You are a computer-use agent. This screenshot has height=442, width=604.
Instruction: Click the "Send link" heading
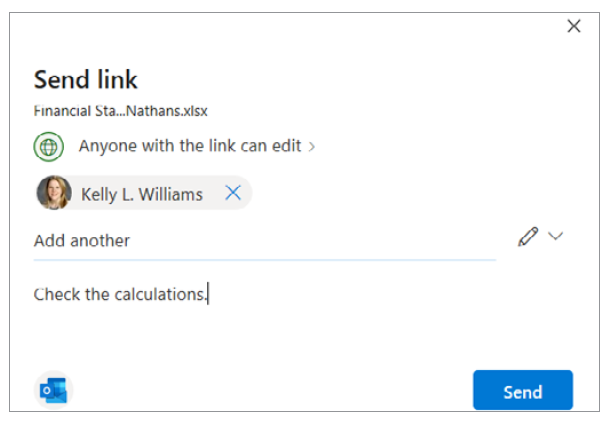pos(86,79)
